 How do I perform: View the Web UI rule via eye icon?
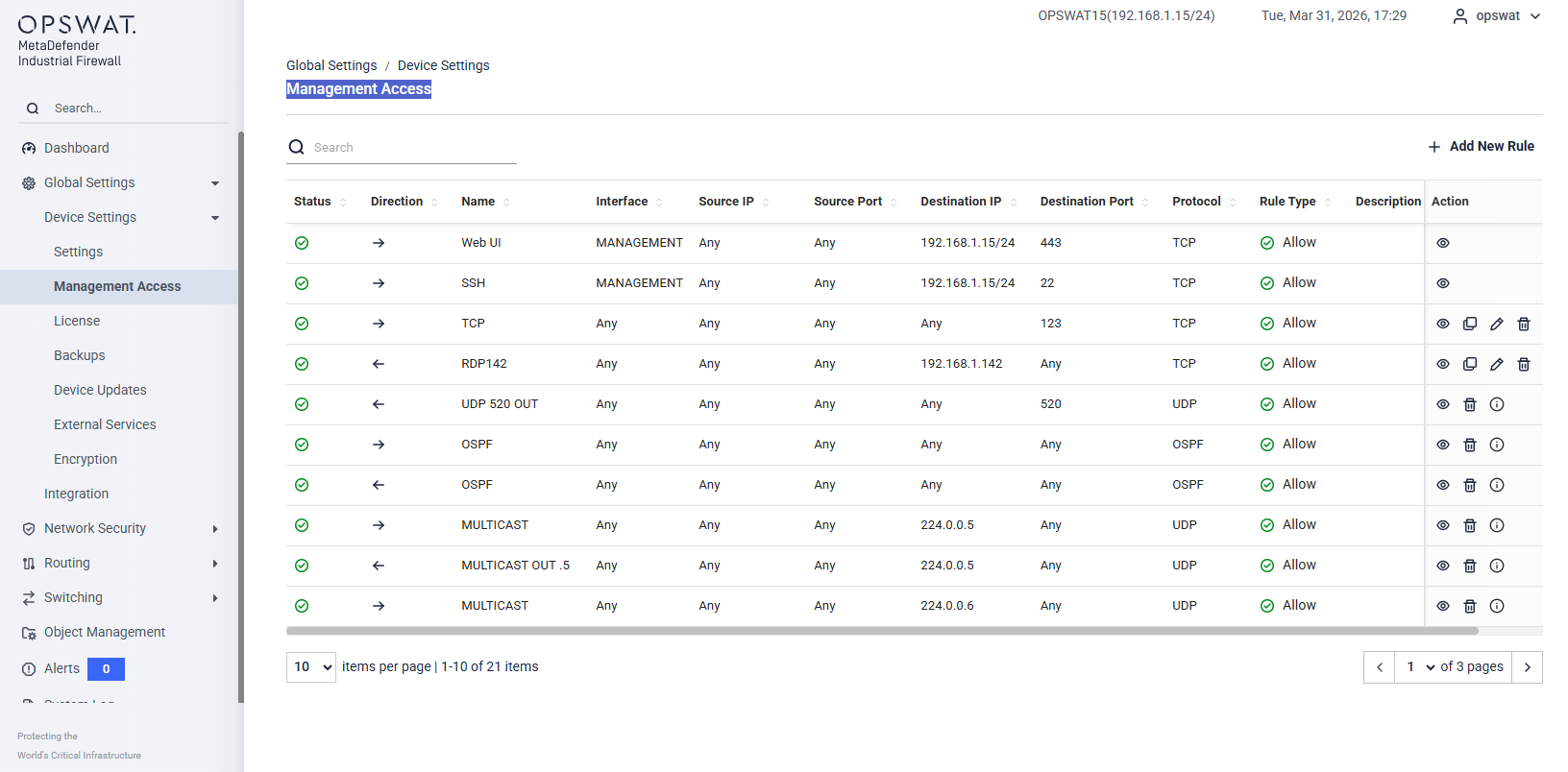pyautogui.click(x=1442, y=243)
